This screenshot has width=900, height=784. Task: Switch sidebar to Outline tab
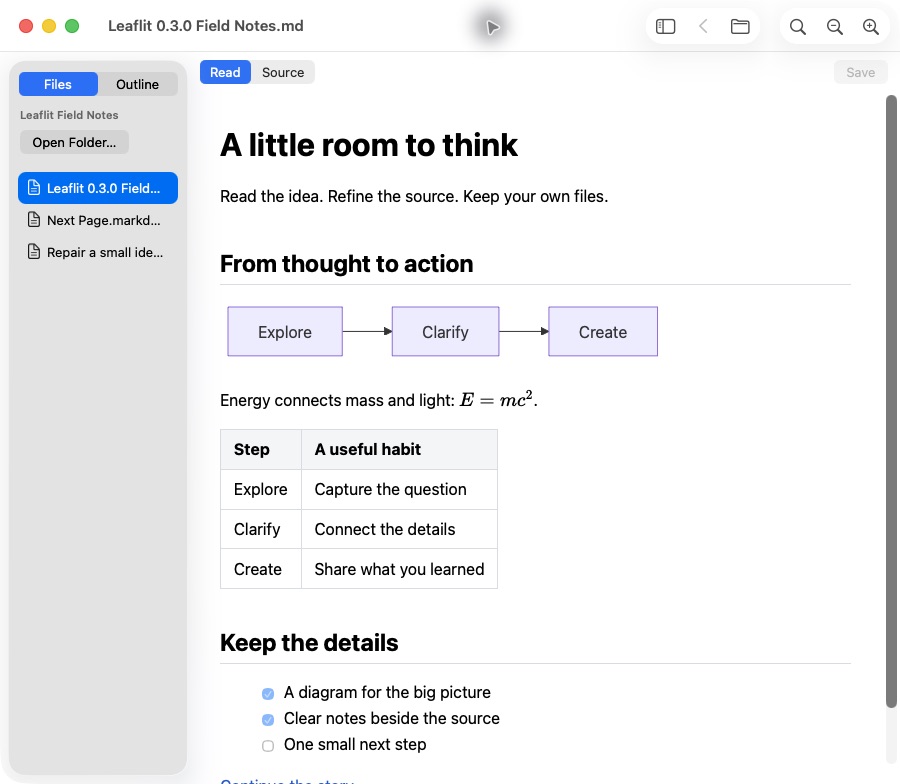[x=137, y=84]
